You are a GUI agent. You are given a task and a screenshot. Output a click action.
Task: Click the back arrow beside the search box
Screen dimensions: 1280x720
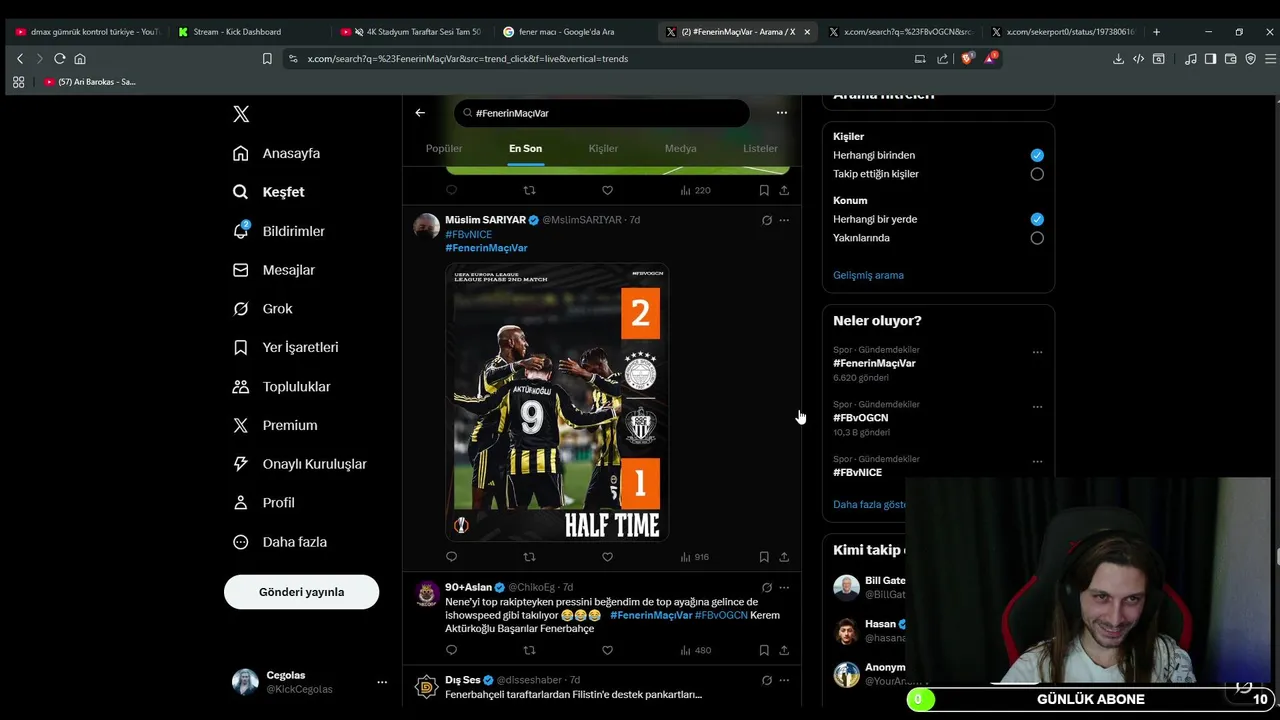[x=420, y=113]
